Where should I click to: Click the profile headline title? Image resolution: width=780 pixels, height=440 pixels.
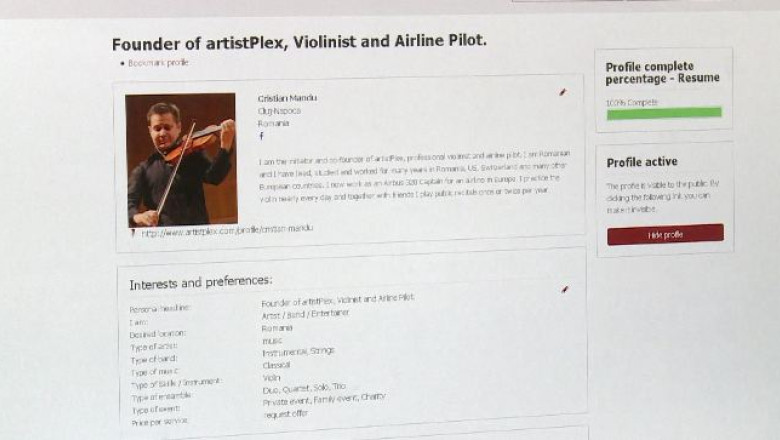click(x=300, y=43)
